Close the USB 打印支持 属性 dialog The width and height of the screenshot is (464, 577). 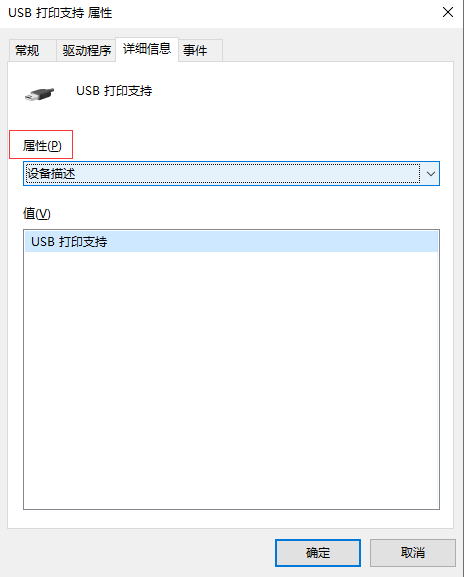click(447, 12)
